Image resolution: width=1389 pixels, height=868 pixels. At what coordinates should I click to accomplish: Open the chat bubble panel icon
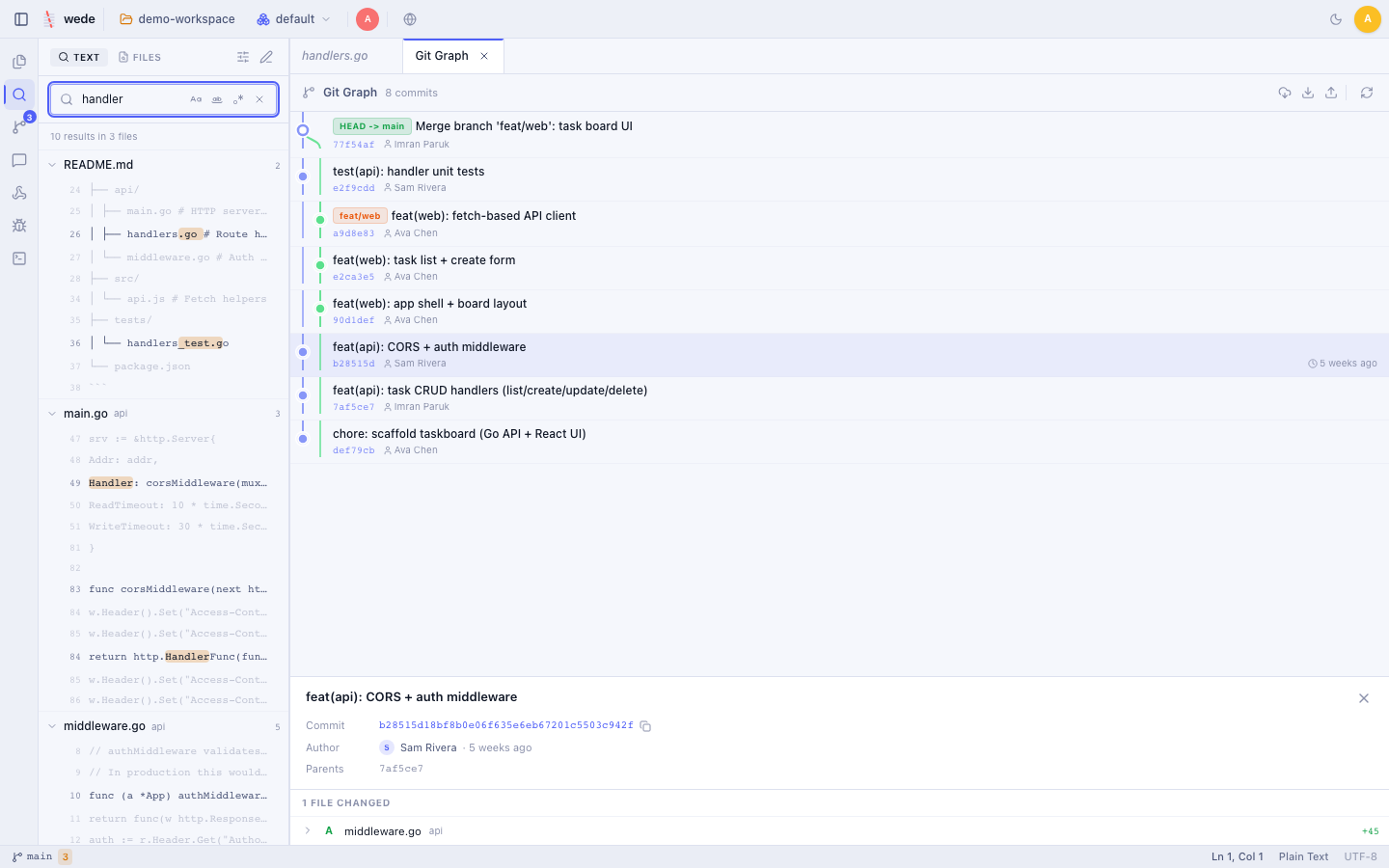tap(19, 160)
